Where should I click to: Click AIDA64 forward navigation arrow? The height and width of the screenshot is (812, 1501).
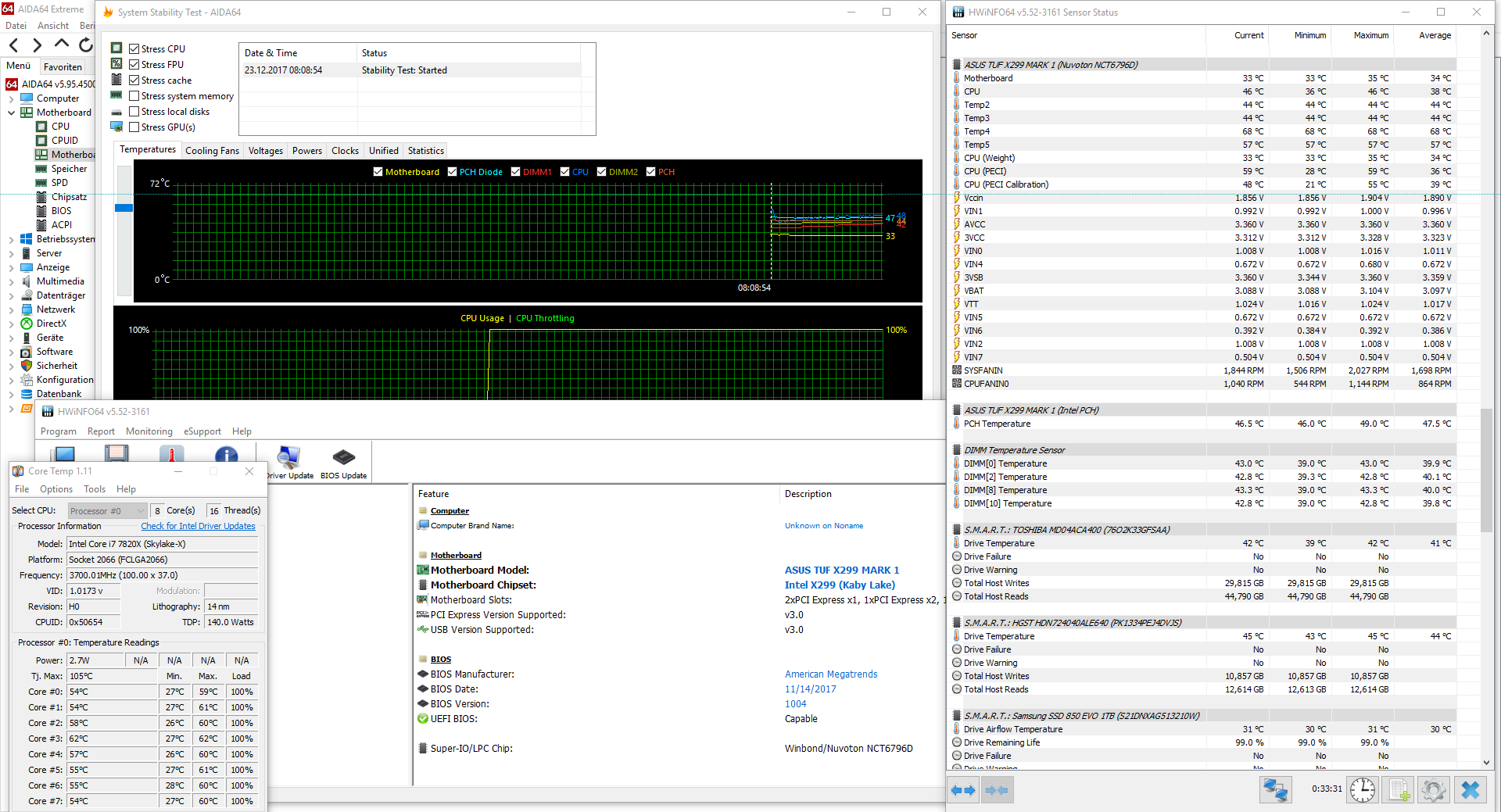coord(37,45)
